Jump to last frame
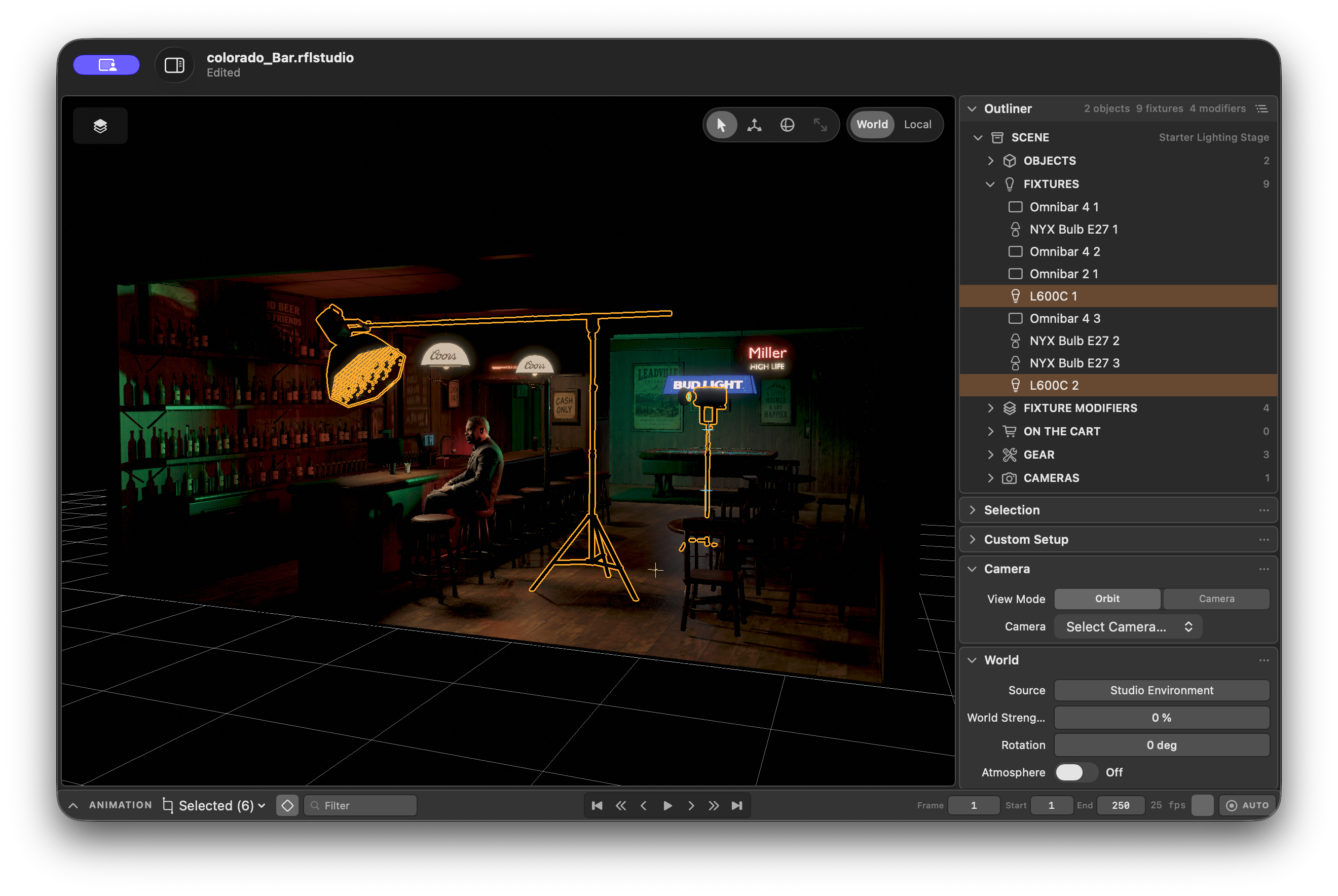Image resolution: width=1338 pixels, height=896 pixels. click(x=737, y=805)
